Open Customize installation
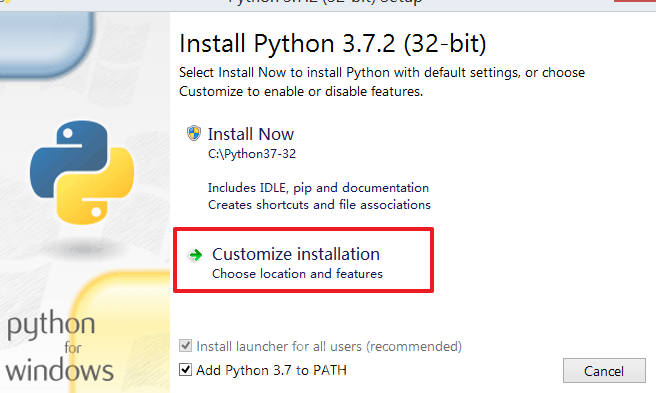The width and height of the screenshot is (656, 393). pos(304,260)
